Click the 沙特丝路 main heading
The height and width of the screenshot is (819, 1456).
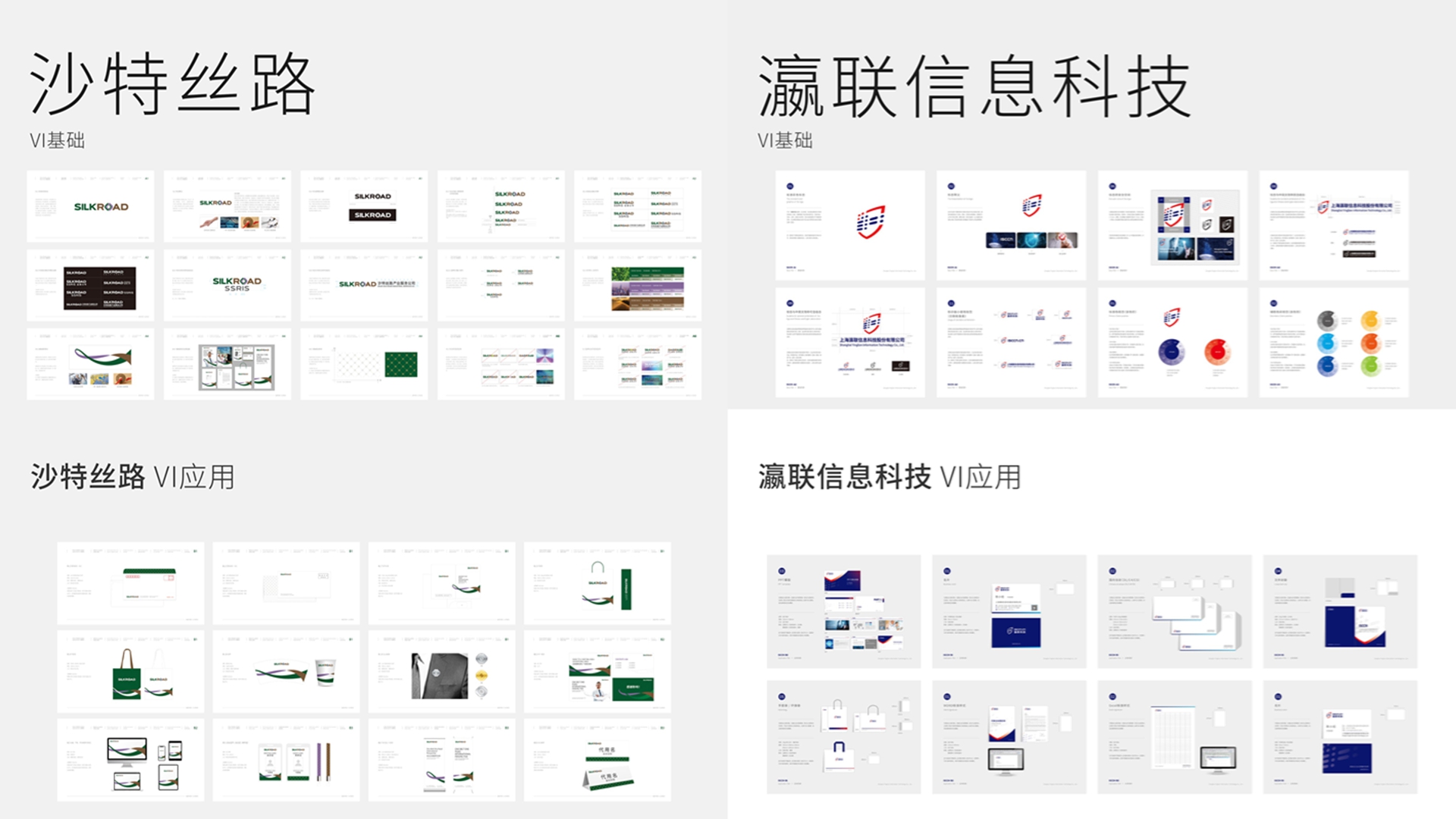click(172, 84)
